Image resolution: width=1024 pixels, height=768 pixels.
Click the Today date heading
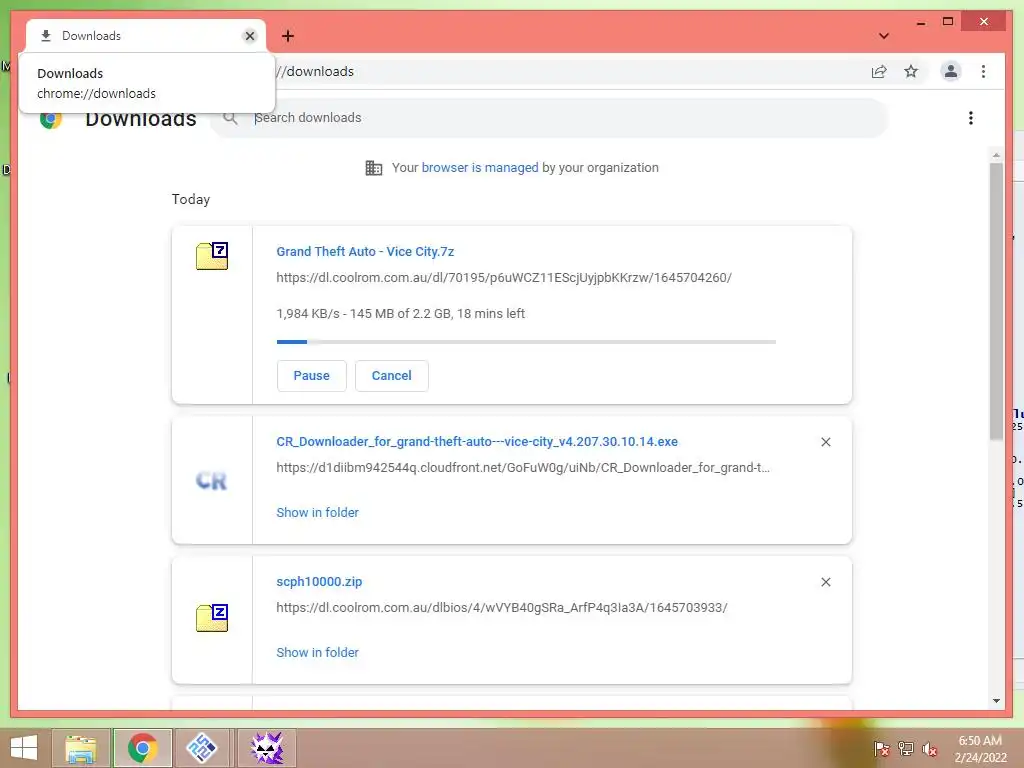(191, 199)
